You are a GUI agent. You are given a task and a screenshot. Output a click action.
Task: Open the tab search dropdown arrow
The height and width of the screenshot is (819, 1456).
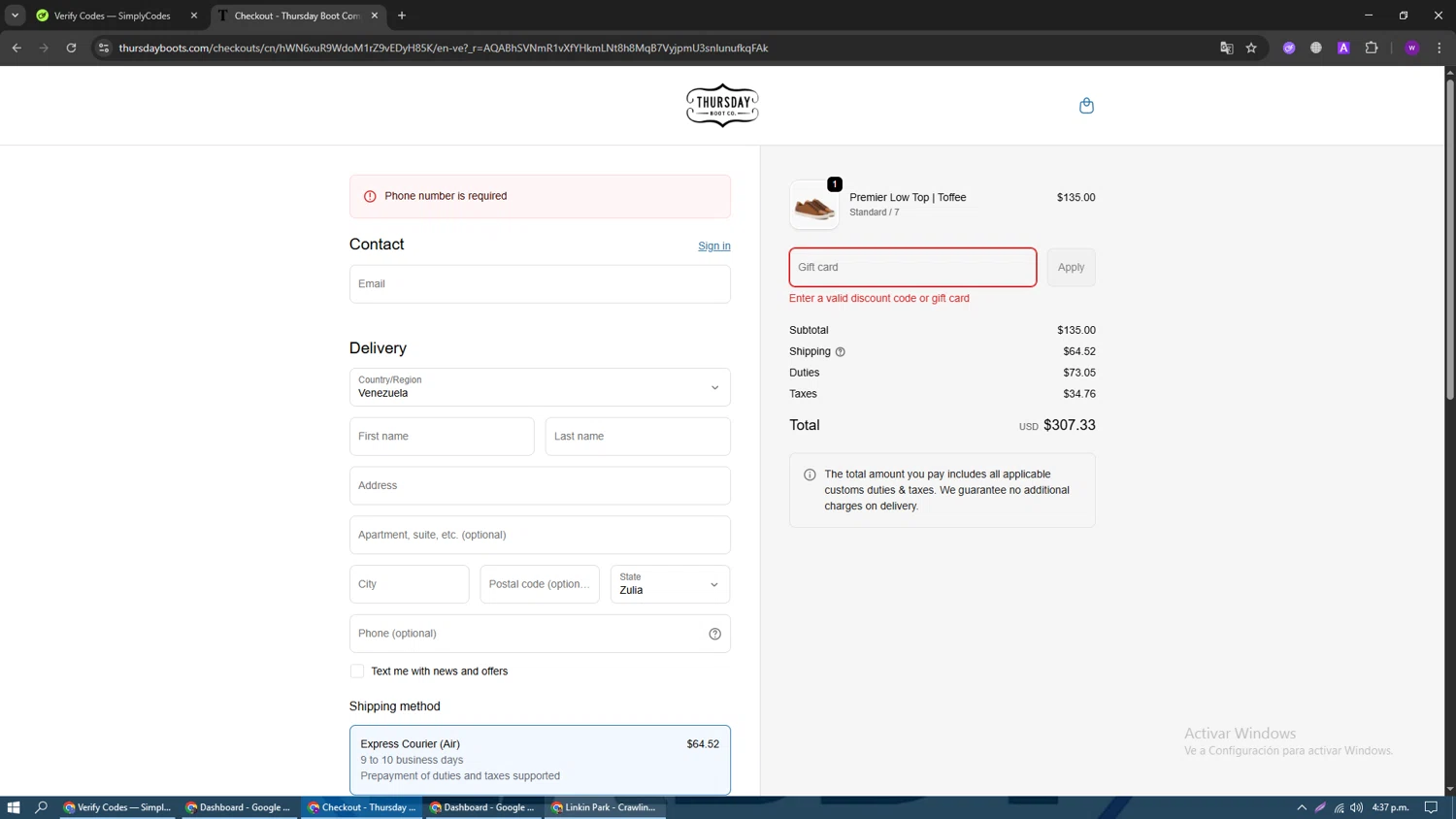click(16, 16)
